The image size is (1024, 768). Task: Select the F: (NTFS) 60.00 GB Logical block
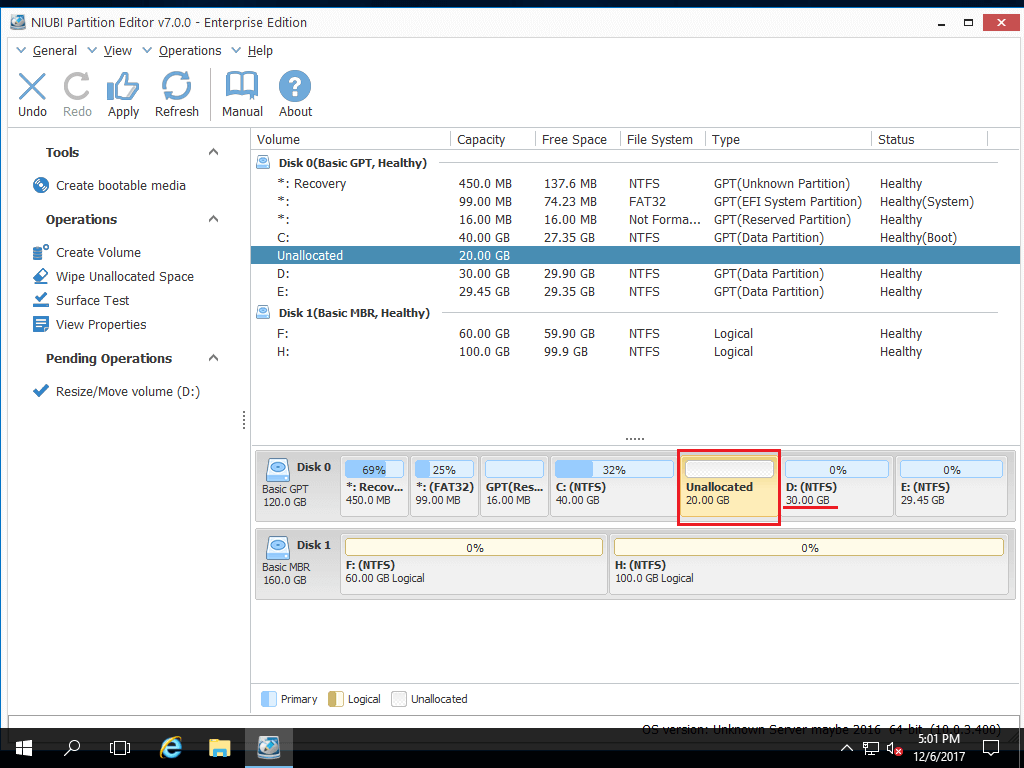[x=473, y=564]
